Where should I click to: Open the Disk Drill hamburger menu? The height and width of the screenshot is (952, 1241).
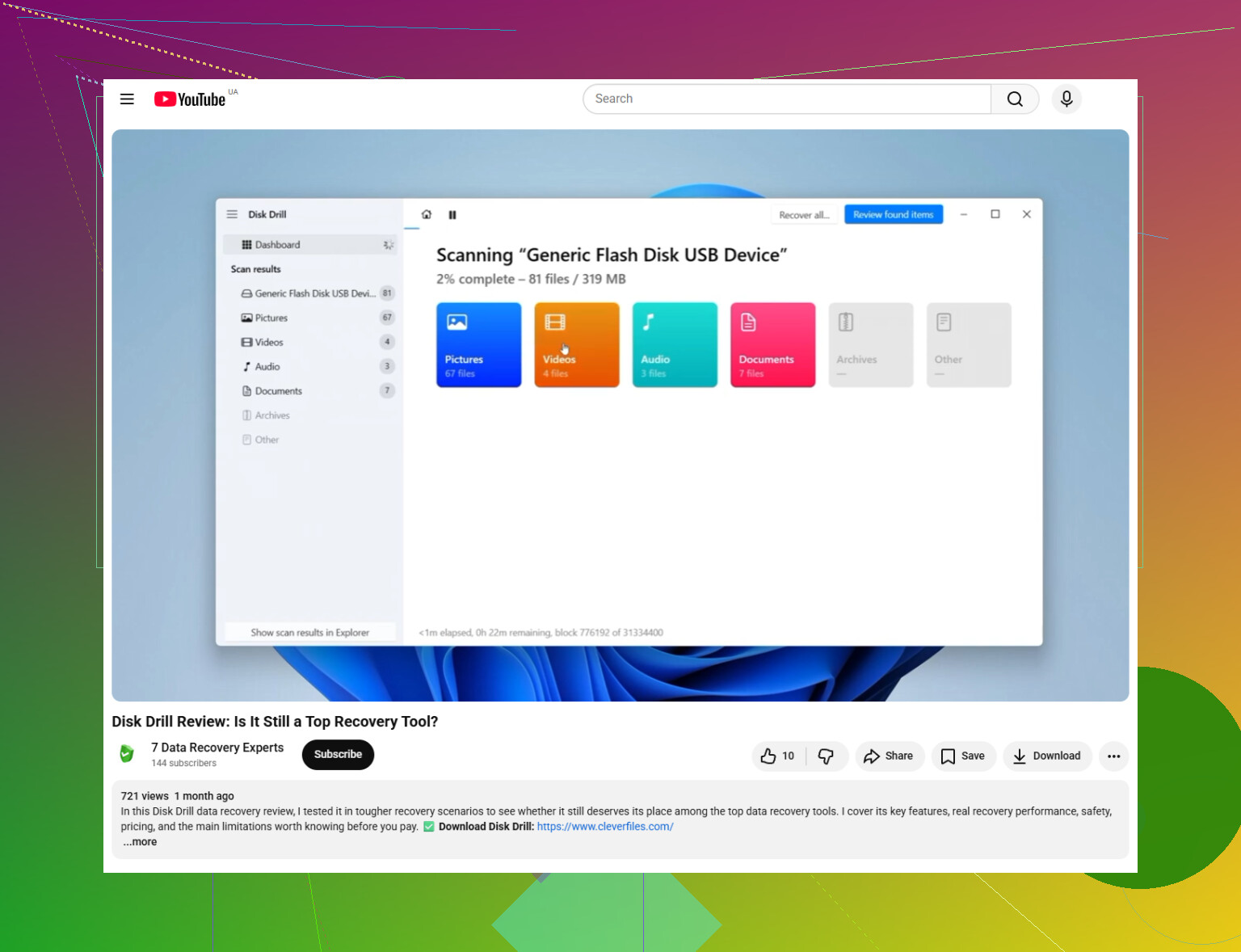(232, 214)
